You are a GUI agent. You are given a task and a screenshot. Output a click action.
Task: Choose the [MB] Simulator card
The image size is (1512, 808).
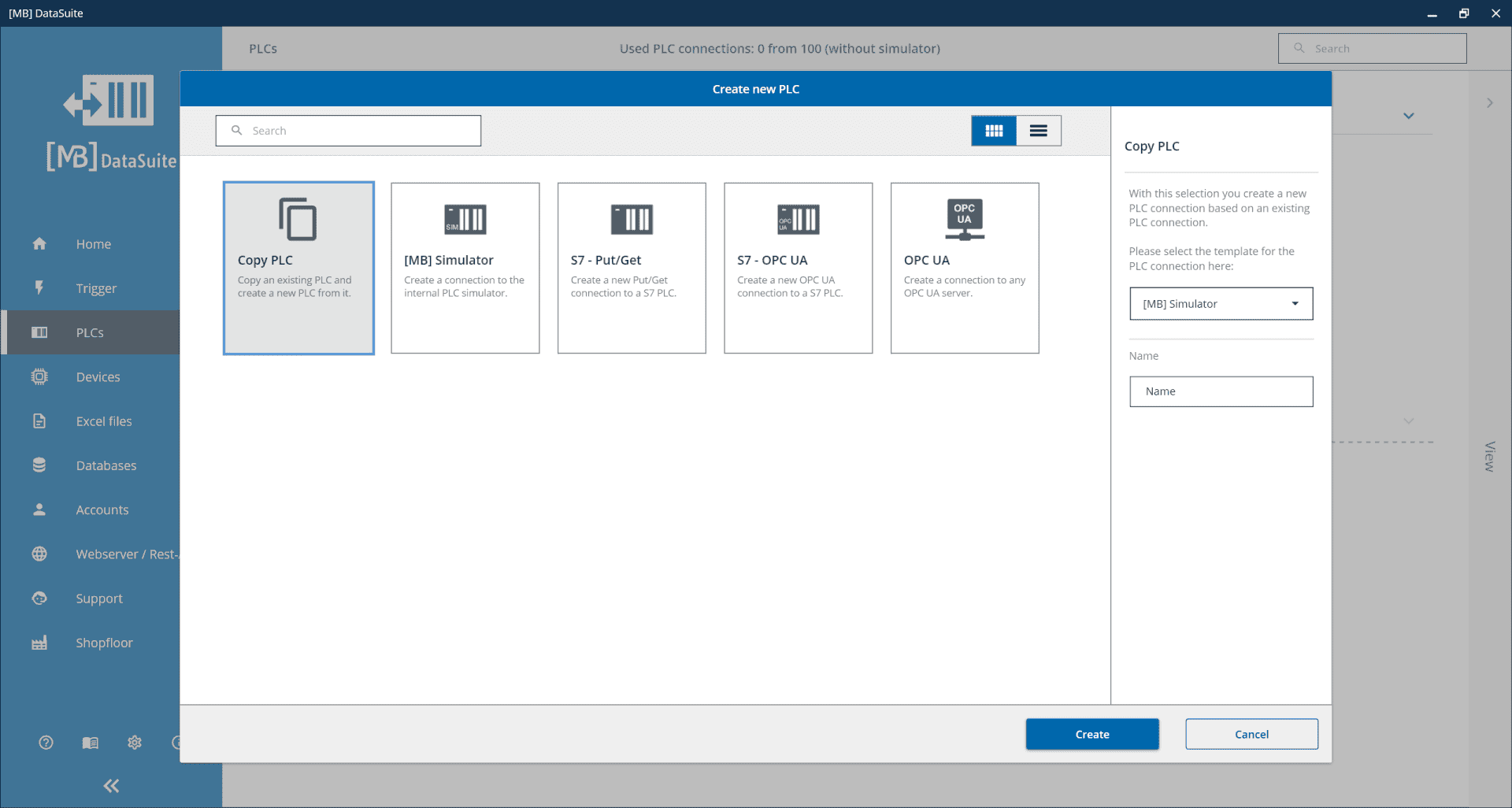[465, 268]
